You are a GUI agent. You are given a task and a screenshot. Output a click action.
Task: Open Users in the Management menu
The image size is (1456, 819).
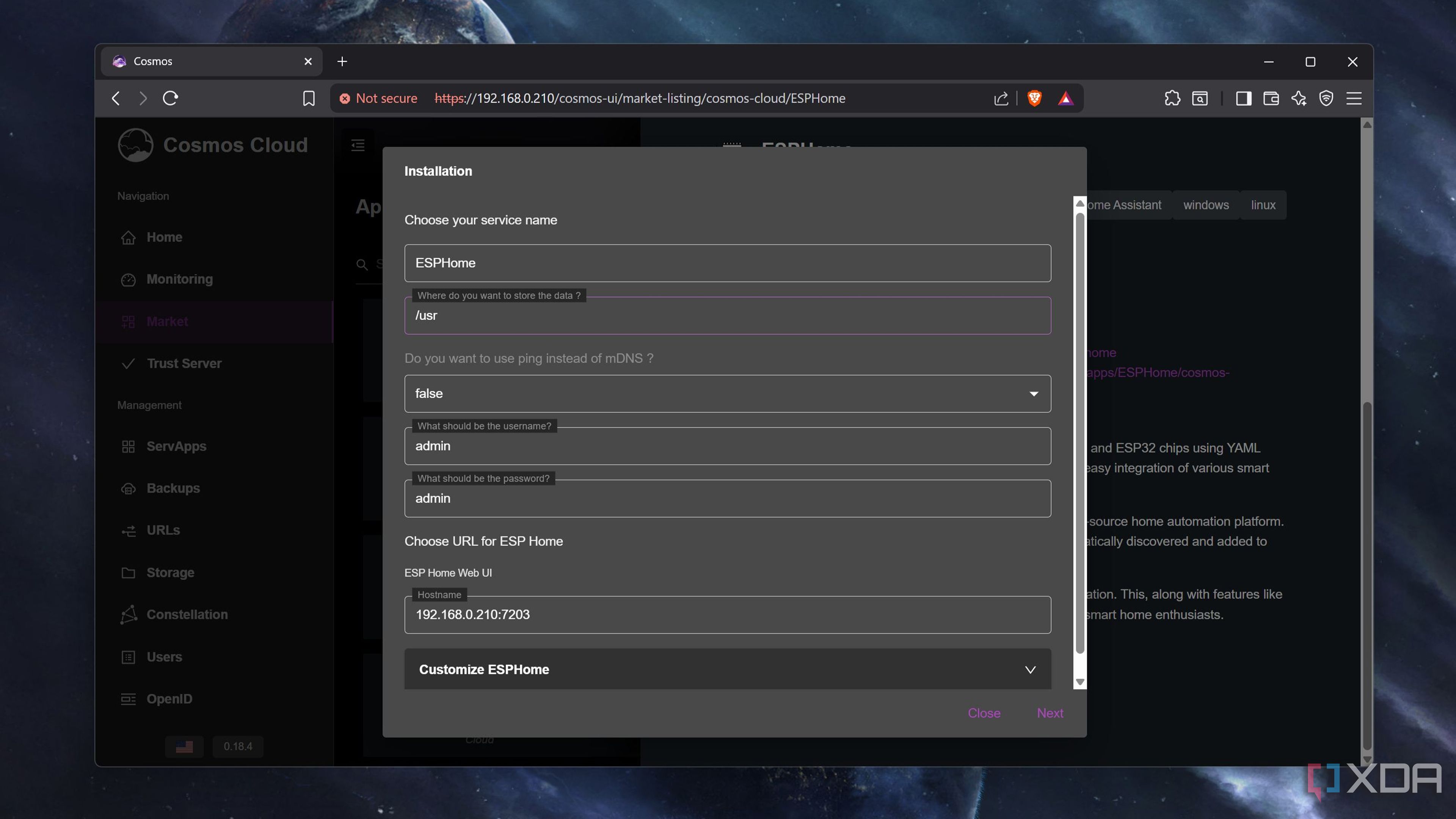tap(213, 657)
